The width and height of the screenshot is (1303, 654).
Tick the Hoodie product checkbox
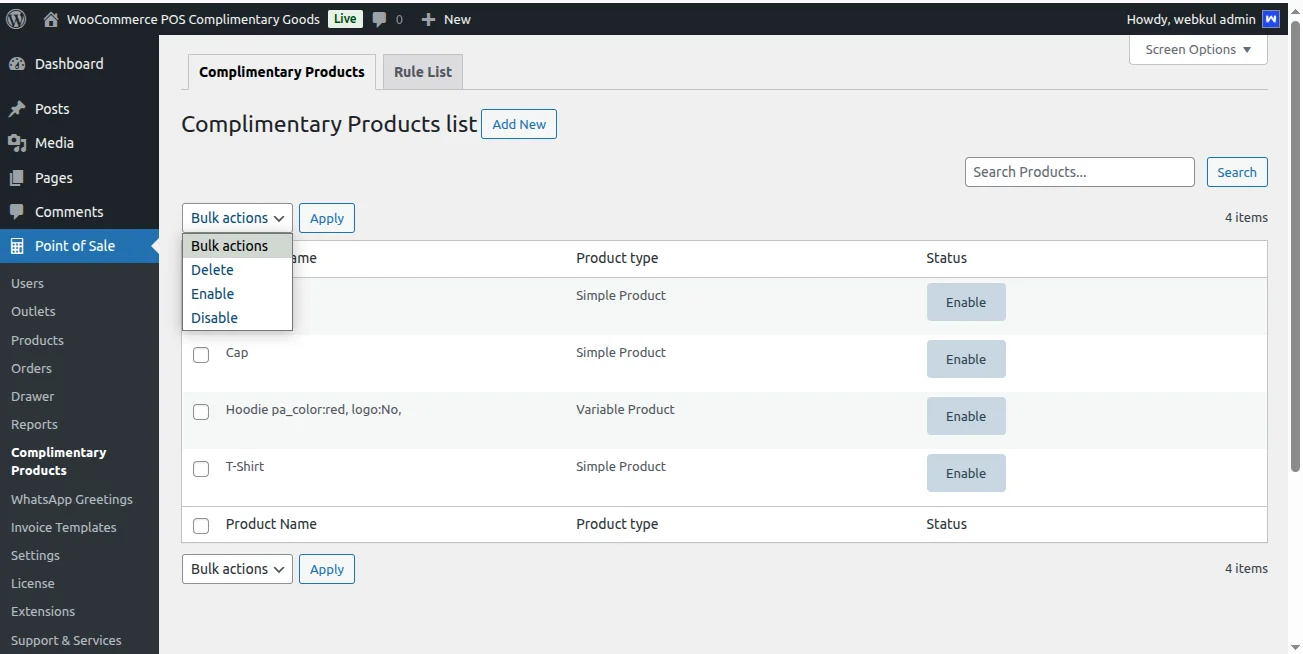point(201,412)
